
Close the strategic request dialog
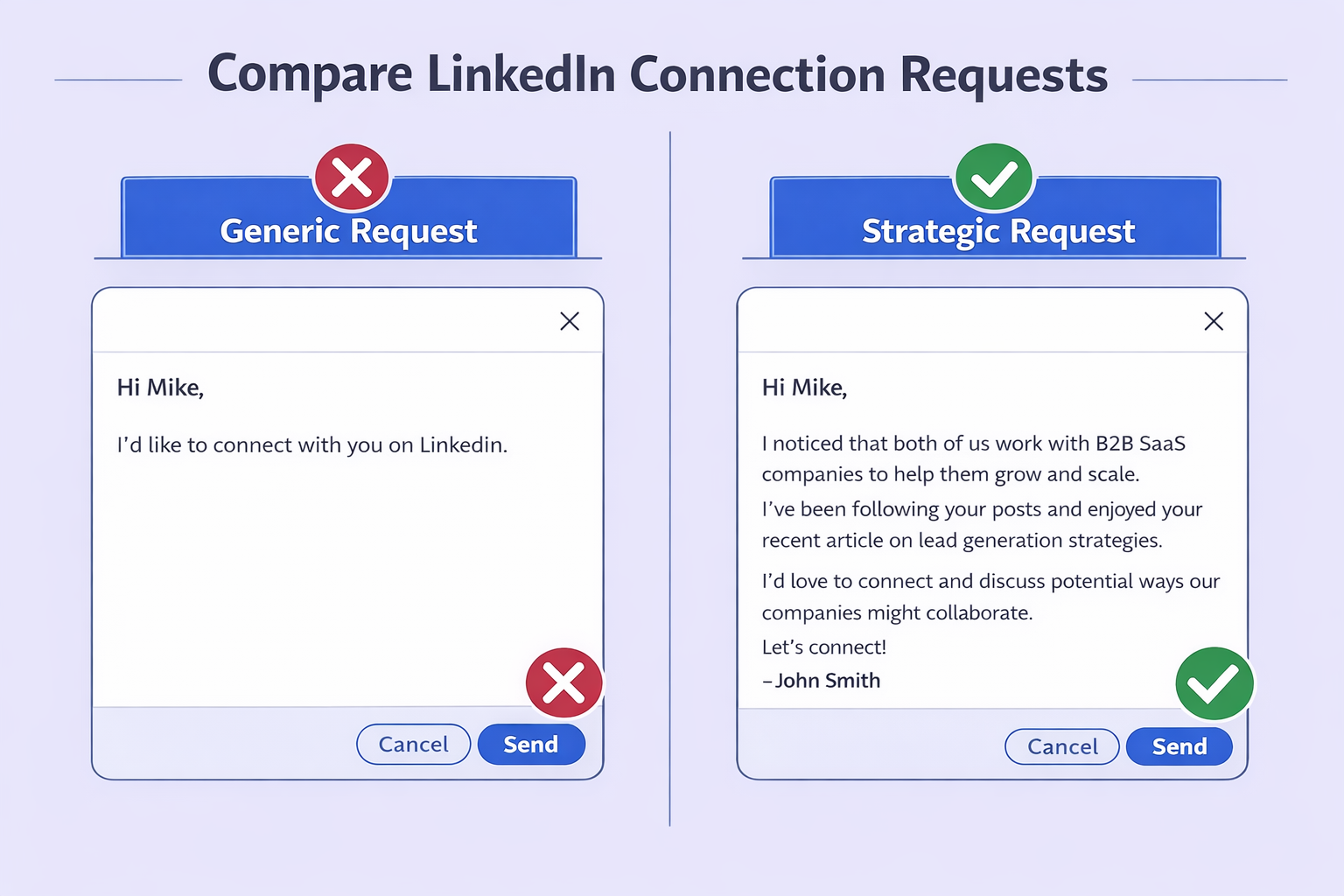click(x=1214, y=321)
